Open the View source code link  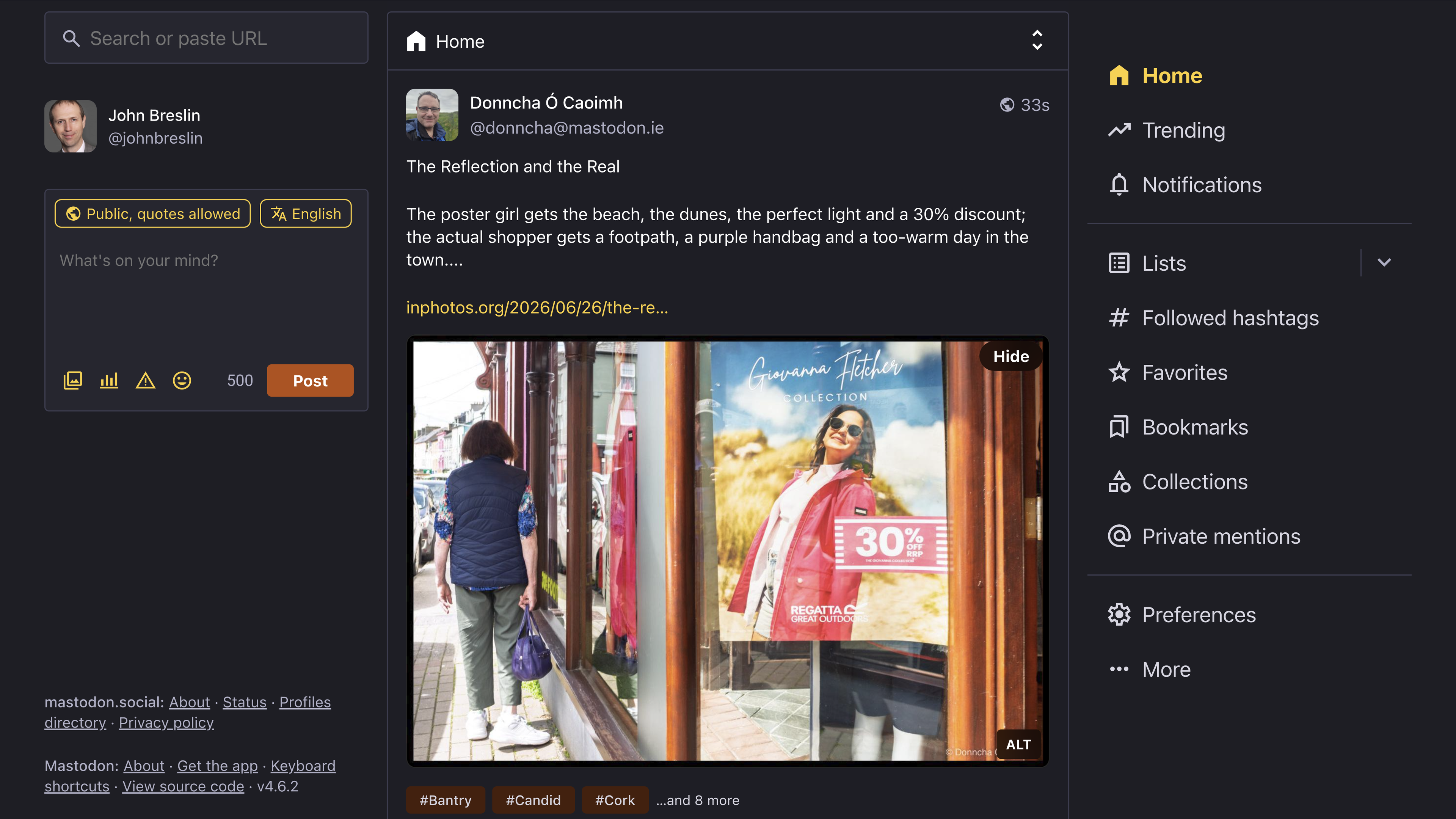[183, 786]
